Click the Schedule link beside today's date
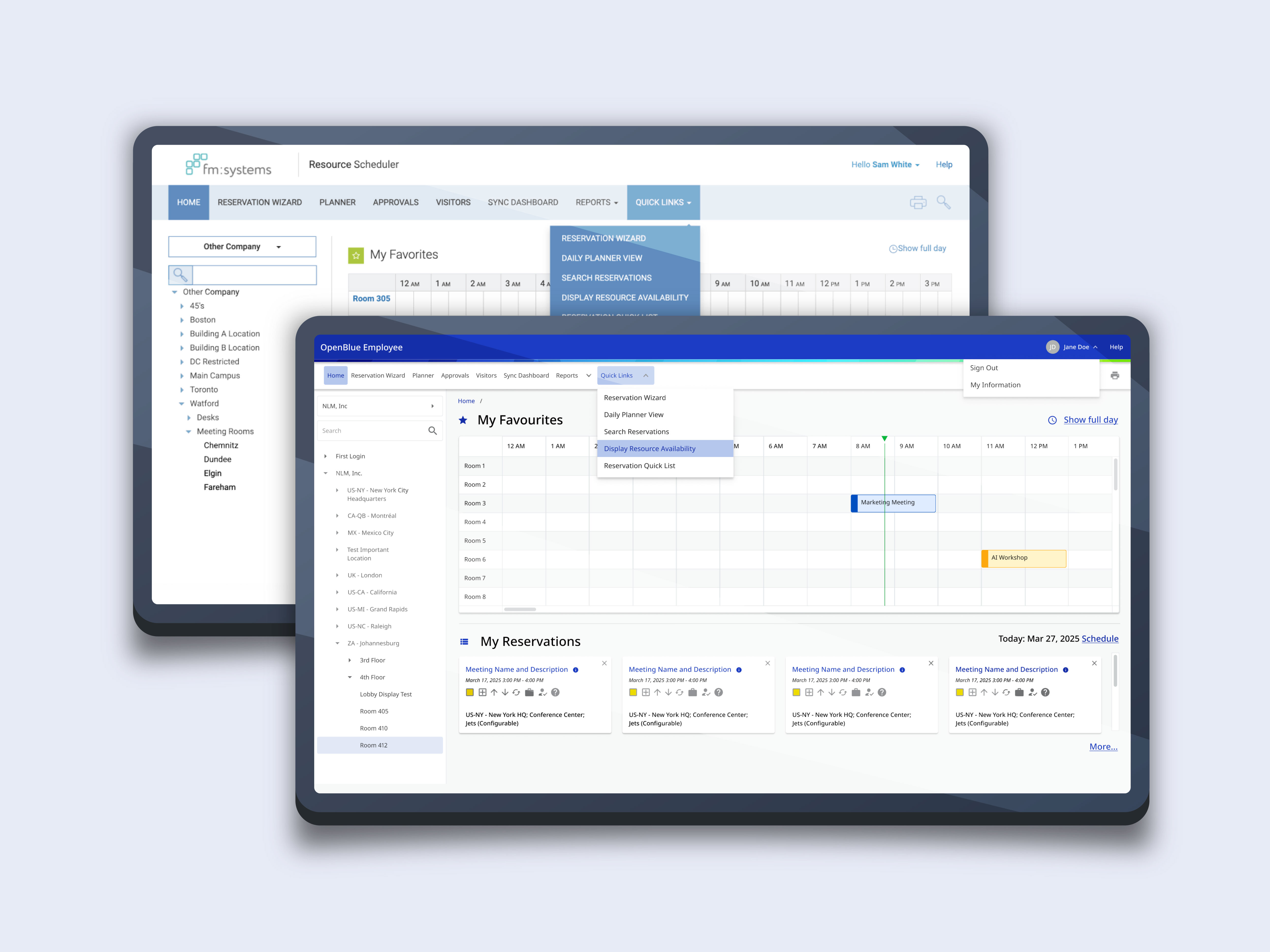 (x=1100, y=639)
